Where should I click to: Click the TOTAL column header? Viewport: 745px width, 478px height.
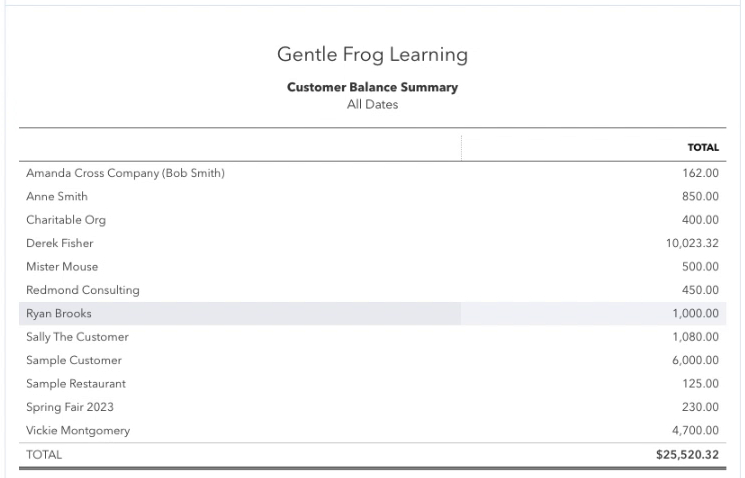pyautogui.click(x=703, y=147)
